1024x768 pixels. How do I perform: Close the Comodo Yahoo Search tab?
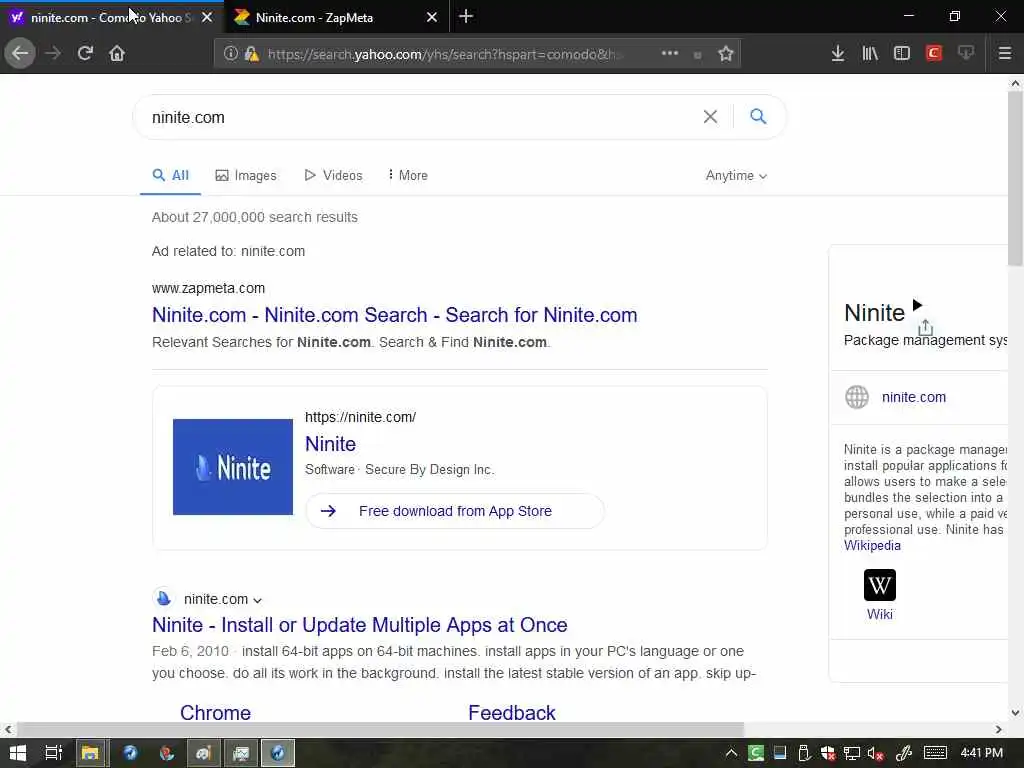click(x=207, y=18)
